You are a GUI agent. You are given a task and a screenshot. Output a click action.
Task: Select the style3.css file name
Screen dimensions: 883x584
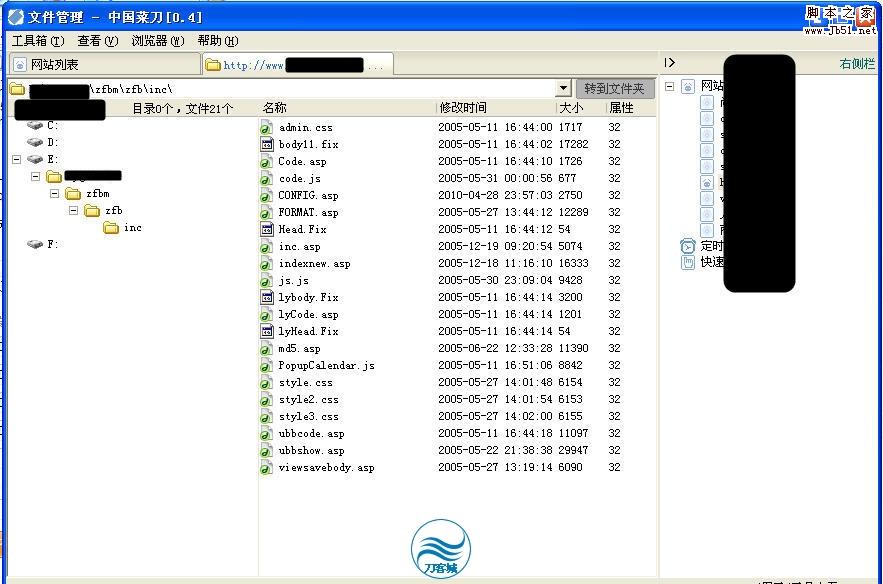click(x=309, y=416)
